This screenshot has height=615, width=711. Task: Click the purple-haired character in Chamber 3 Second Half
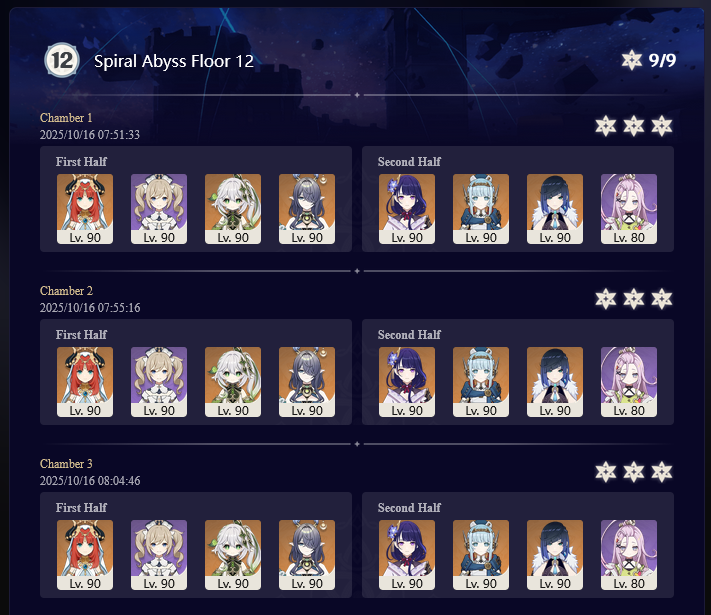pos(407,555)
